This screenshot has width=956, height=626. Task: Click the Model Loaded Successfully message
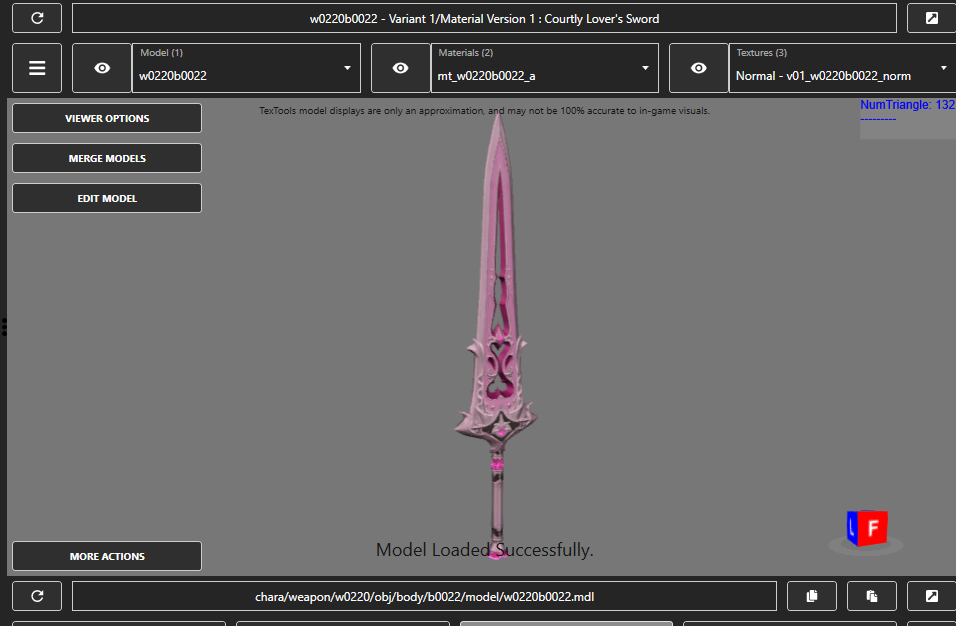(484, 550)
